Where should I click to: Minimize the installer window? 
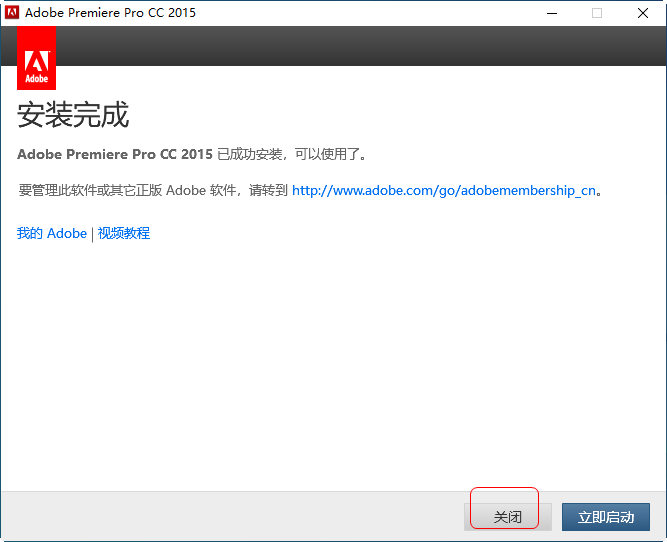point(551,13)
